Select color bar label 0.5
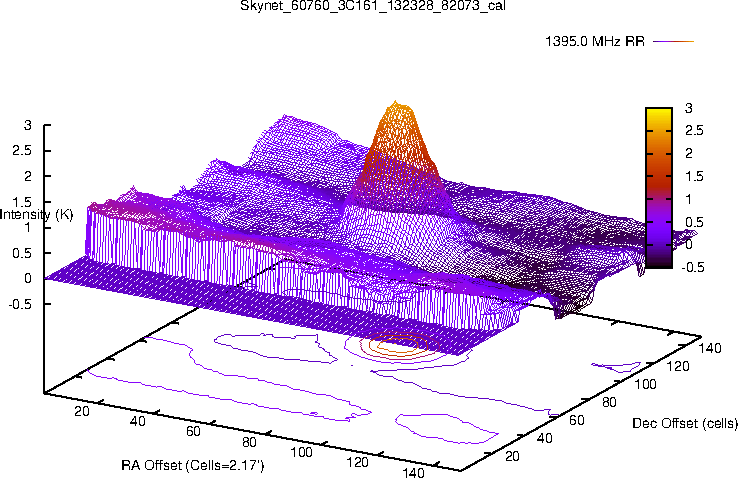 (x=694, y=222)
